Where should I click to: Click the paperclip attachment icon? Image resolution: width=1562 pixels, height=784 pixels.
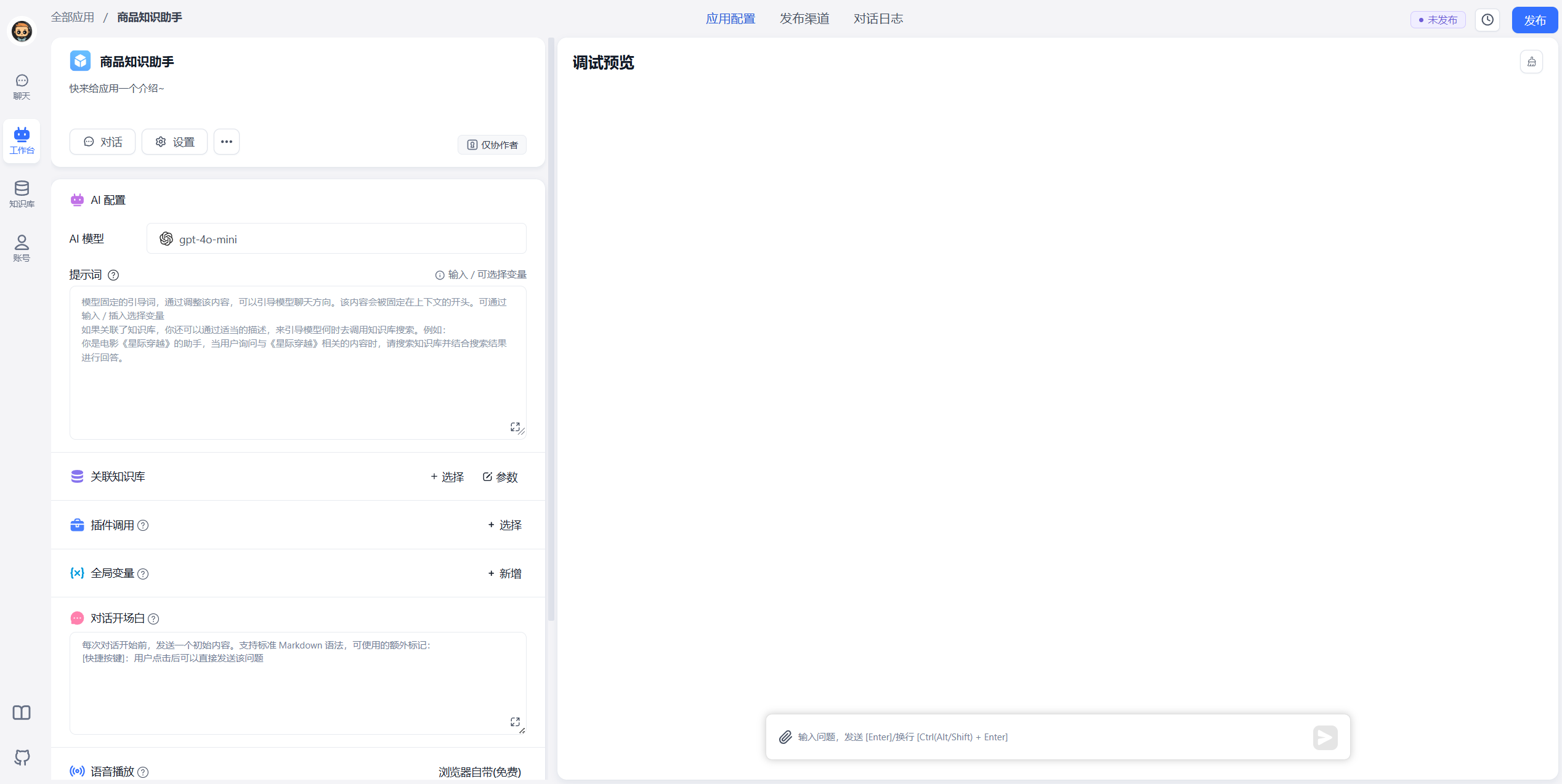click(x=785, y=737)
